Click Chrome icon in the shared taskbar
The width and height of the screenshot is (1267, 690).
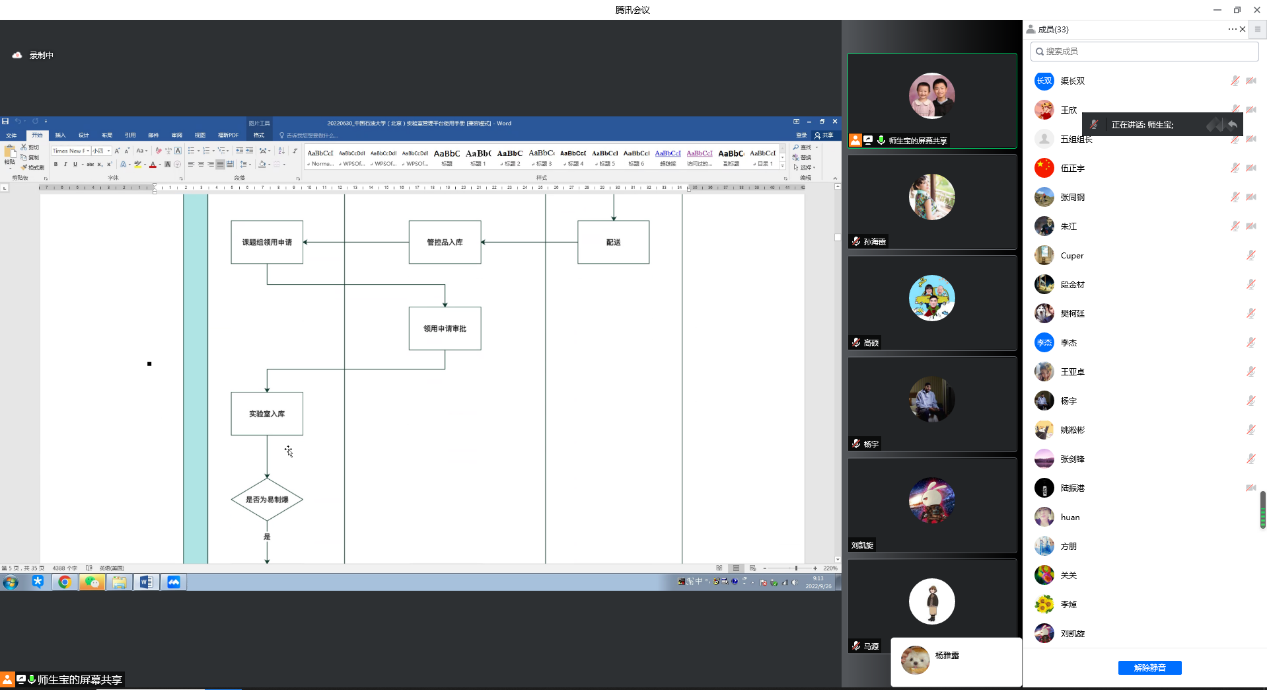tap(65, 582)
